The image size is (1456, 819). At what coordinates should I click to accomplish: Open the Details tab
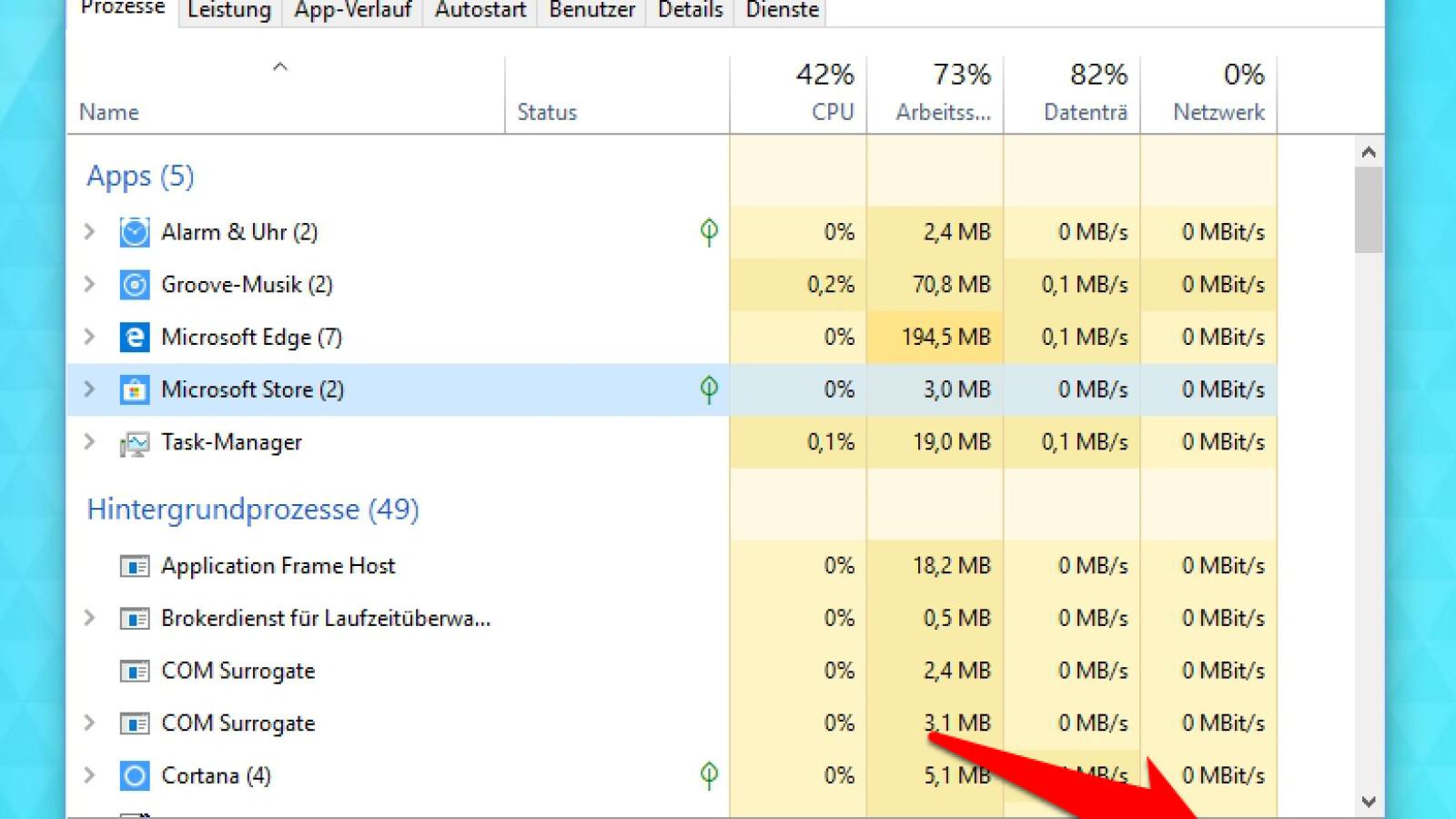[x=691, y=11]
